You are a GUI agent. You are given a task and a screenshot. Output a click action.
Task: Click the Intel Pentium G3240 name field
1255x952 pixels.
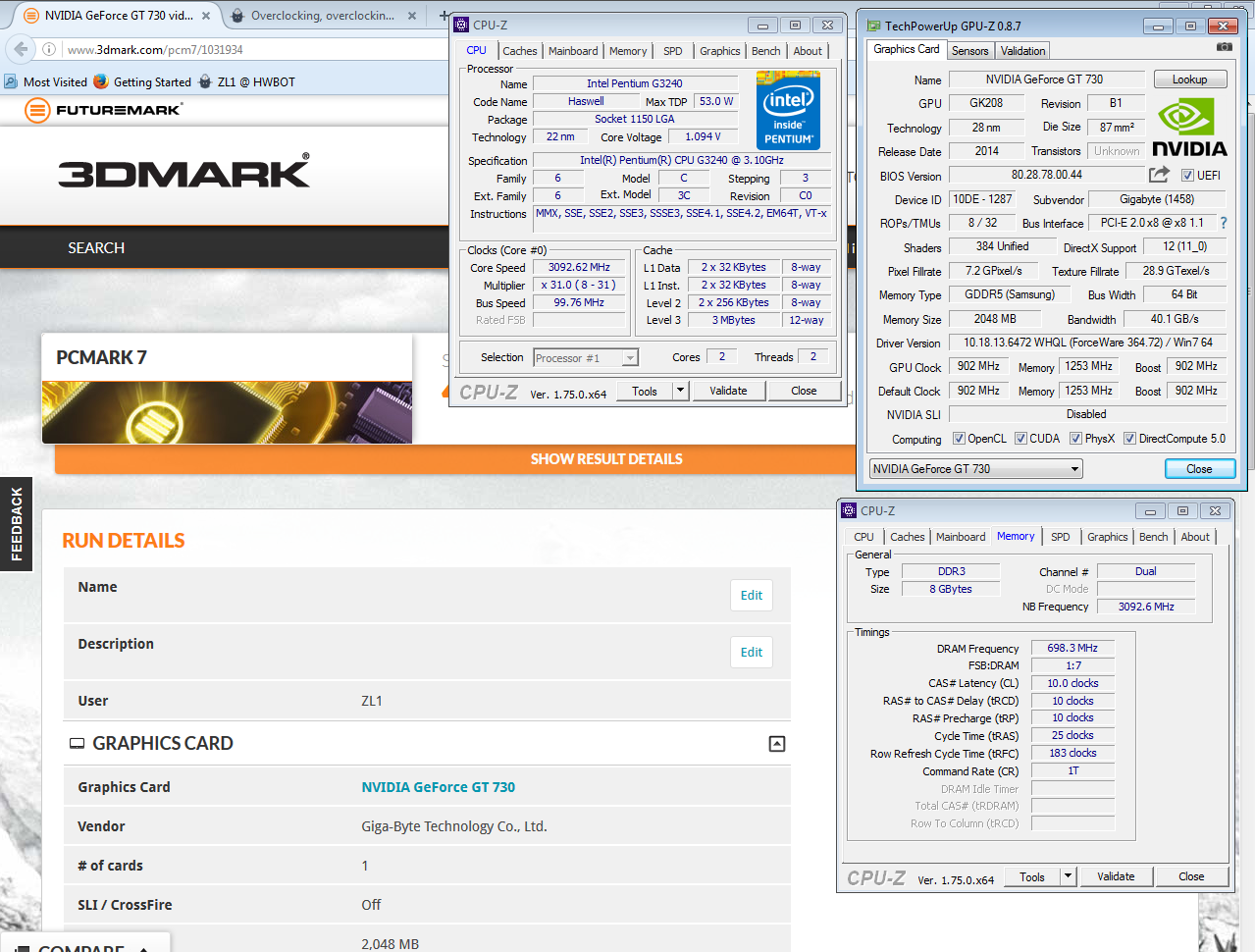coord(634,83)
